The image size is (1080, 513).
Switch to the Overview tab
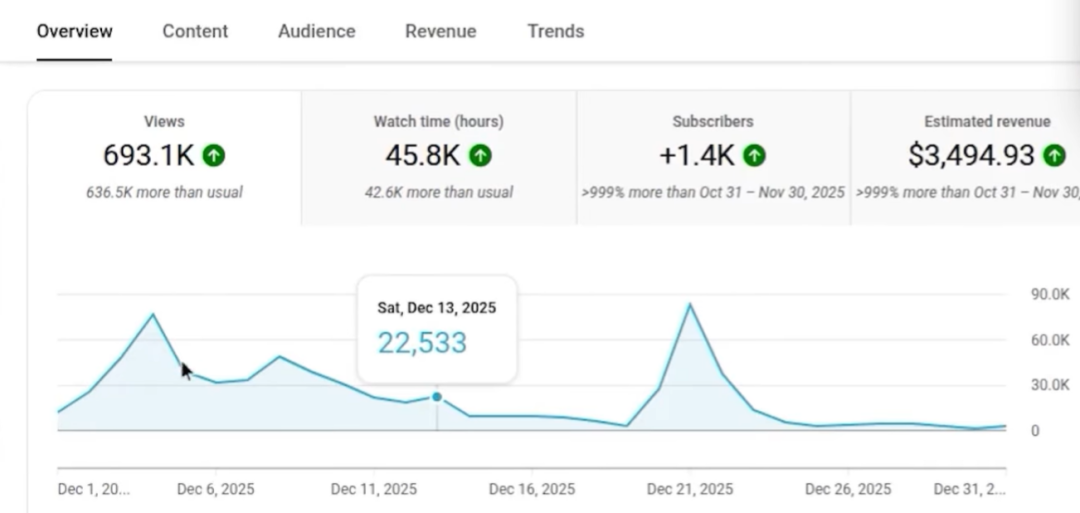pos(74,31)
